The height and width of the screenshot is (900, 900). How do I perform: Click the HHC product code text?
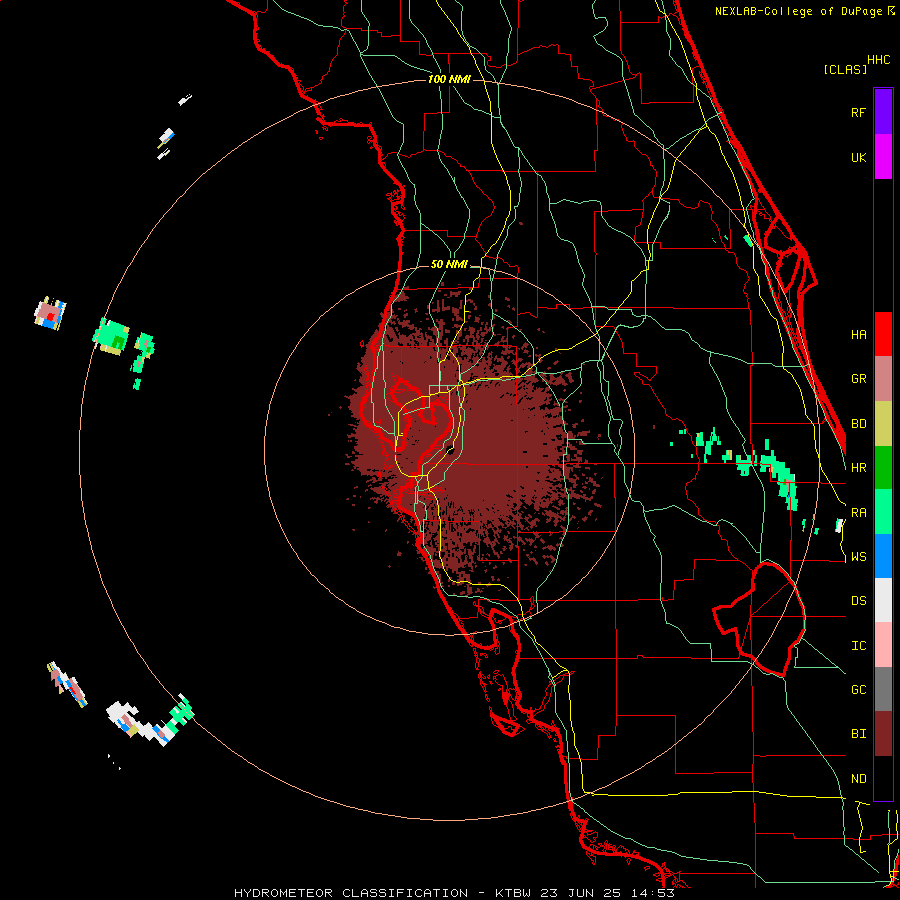pyautogui.click(x=879, y=60)
